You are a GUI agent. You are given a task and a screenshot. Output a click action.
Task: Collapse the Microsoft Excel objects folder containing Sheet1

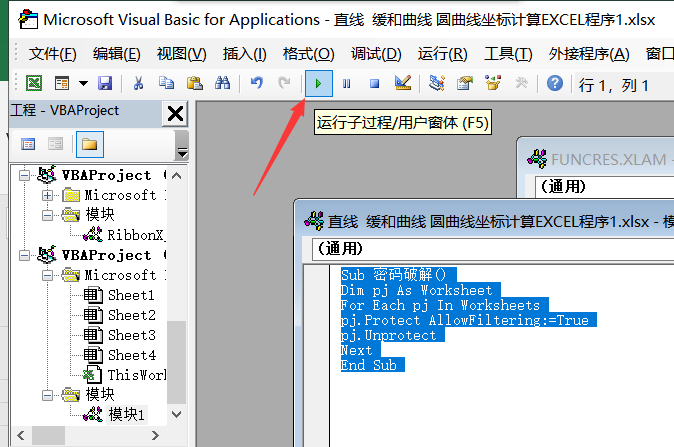(47, 276)
